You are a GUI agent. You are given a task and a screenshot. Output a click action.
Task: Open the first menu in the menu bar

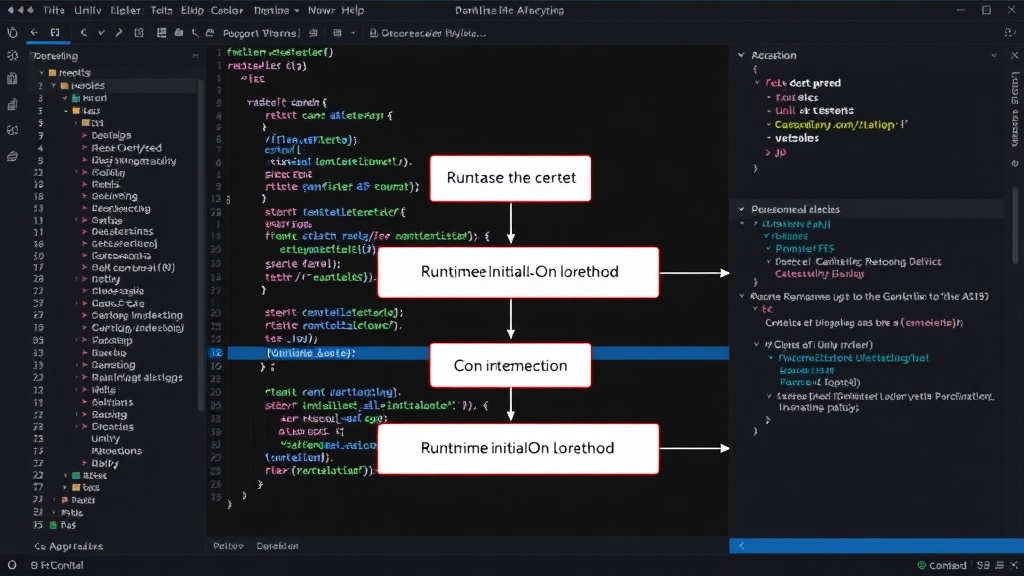(54, 10)
